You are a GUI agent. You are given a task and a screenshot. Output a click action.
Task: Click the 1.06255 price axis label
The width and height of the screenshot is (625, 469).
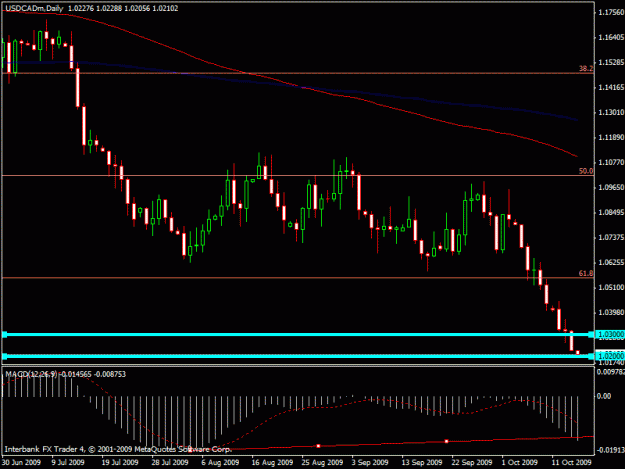(x=611, y=262)
